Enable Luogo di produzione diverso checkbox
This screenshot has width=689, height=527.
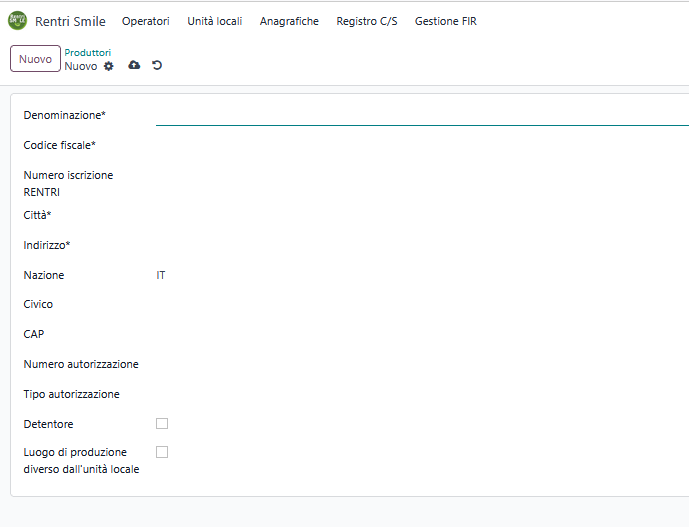[x=162, y=452]
